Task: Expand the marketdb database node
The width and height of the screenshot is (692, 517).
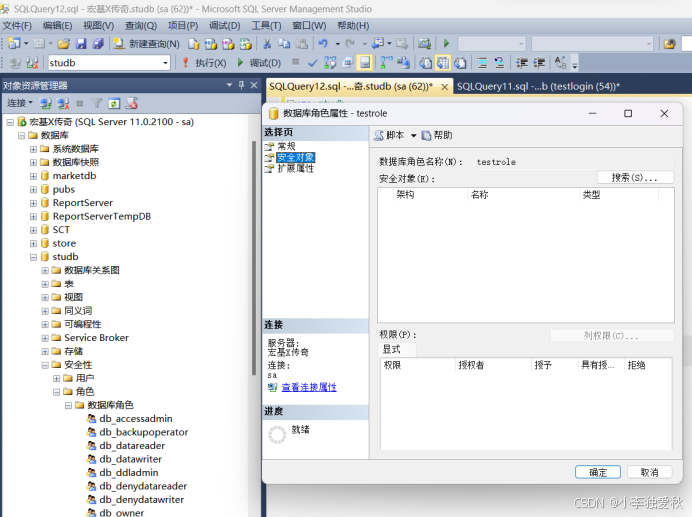Action: (x=34, y=176)
